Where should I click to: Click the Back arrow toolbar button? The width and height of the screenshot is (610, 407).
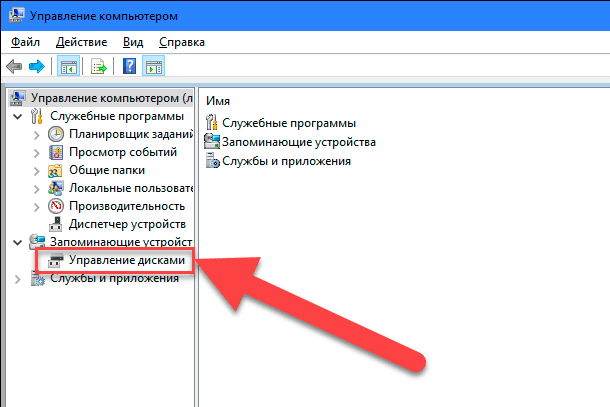14,67
